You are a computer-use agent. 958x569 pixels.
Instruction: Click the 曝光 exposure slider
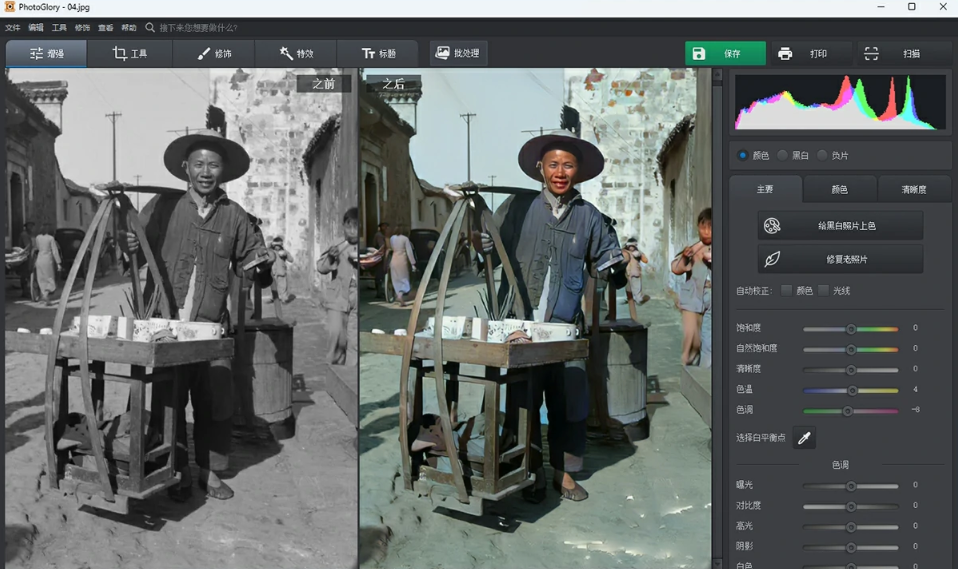(x=850, y=486)
